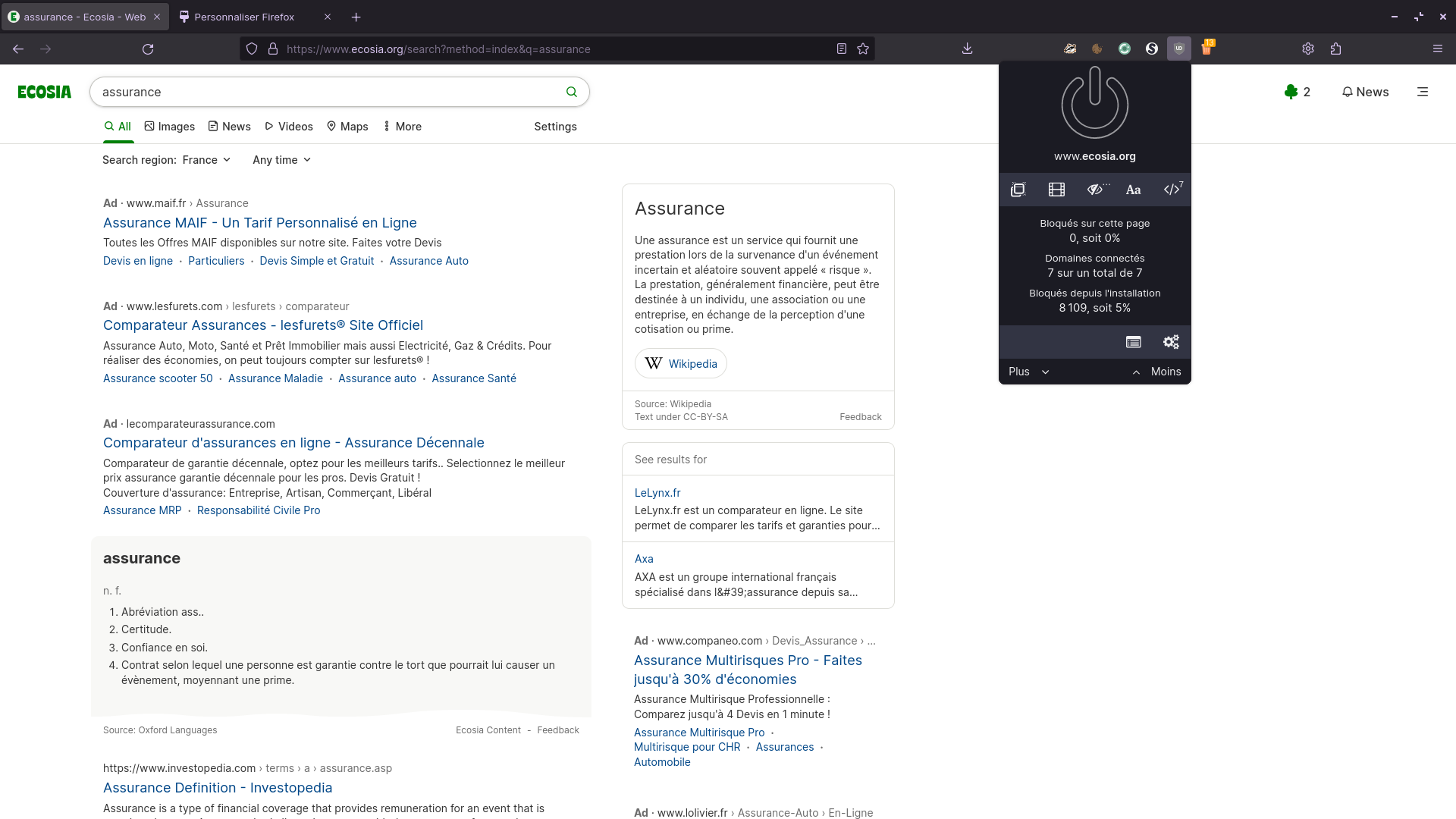1456x819 pixels.
Task: Click the reader view icon in address bar
Action: tap(841, 49)
